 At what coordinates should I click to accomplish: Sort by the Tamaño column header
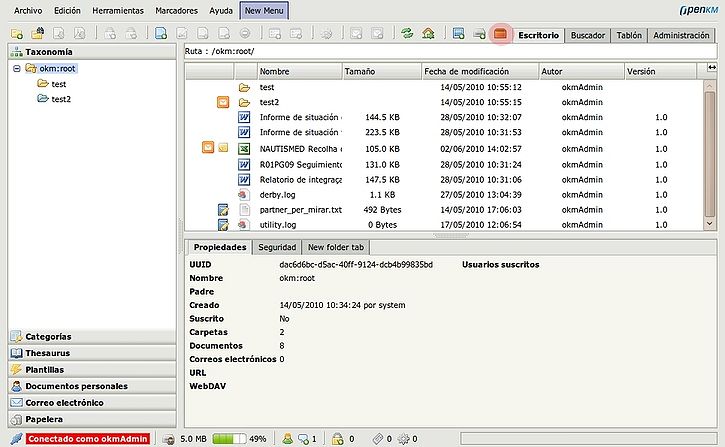[x=381, y=71]
